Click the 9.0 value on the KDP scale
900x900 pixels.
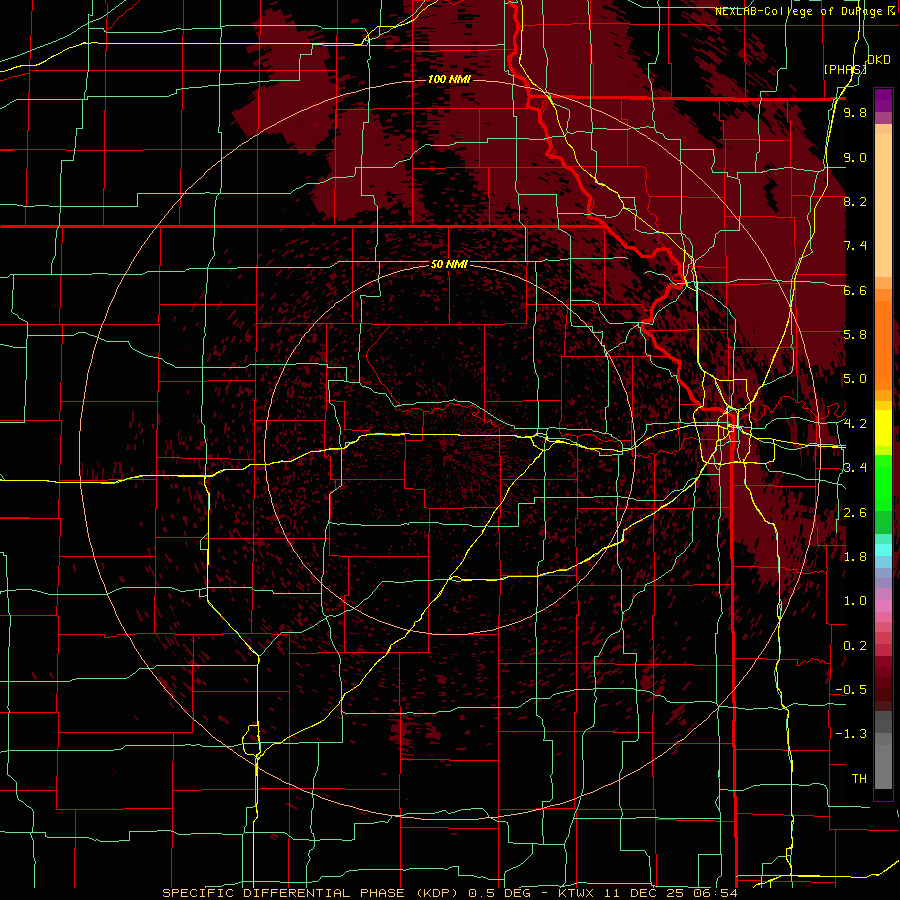pos(855,157)
